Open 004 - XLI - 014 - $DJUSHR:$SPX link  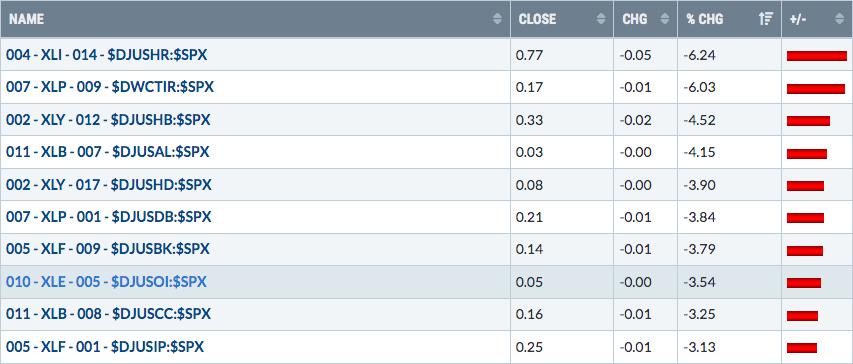point(107,55)
